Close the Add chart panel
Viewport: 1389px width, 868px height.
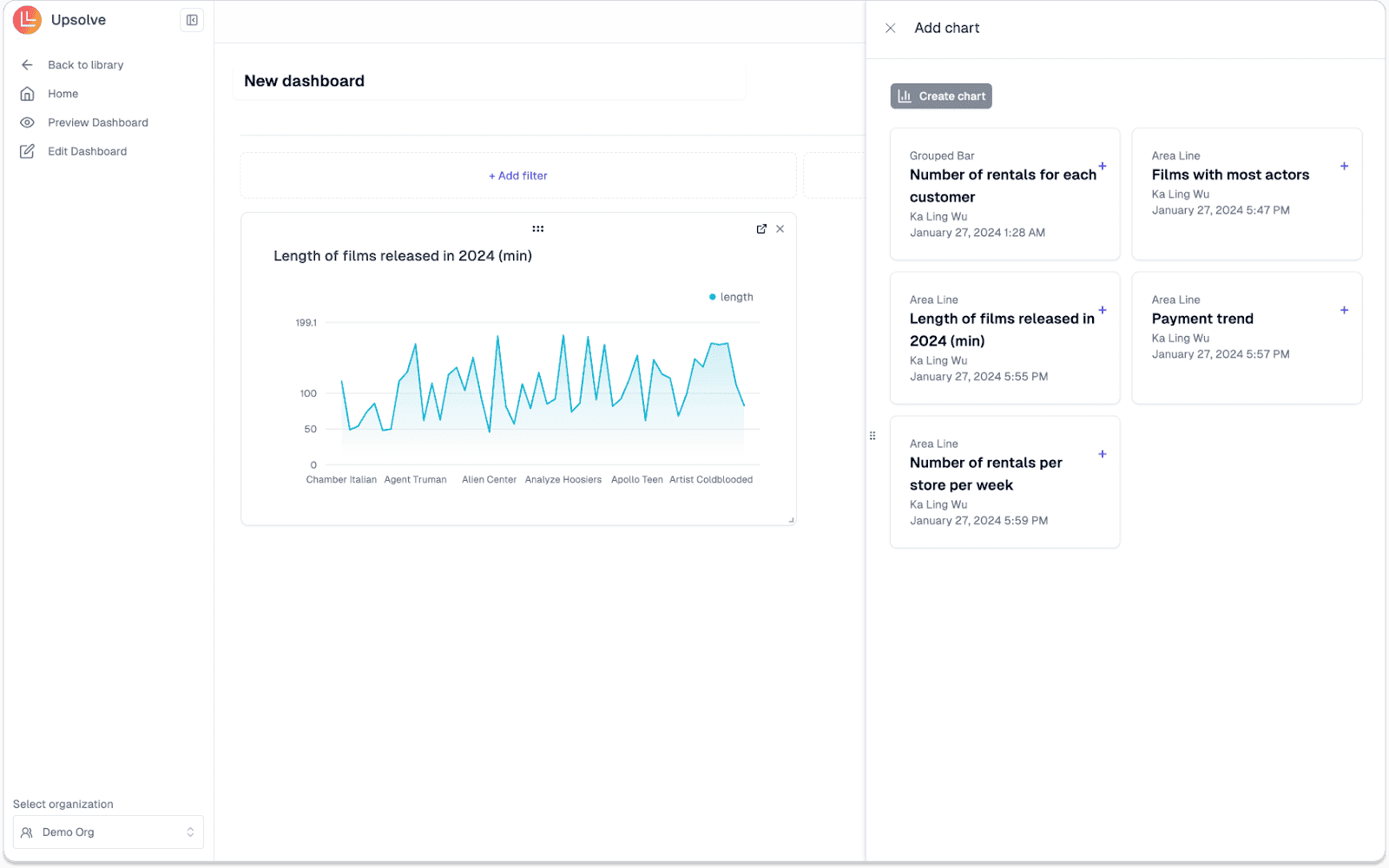pos(890,28)
